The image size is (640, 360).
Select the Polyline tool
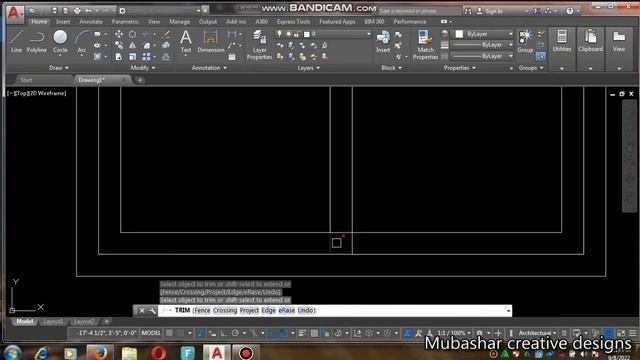[37, 42]
